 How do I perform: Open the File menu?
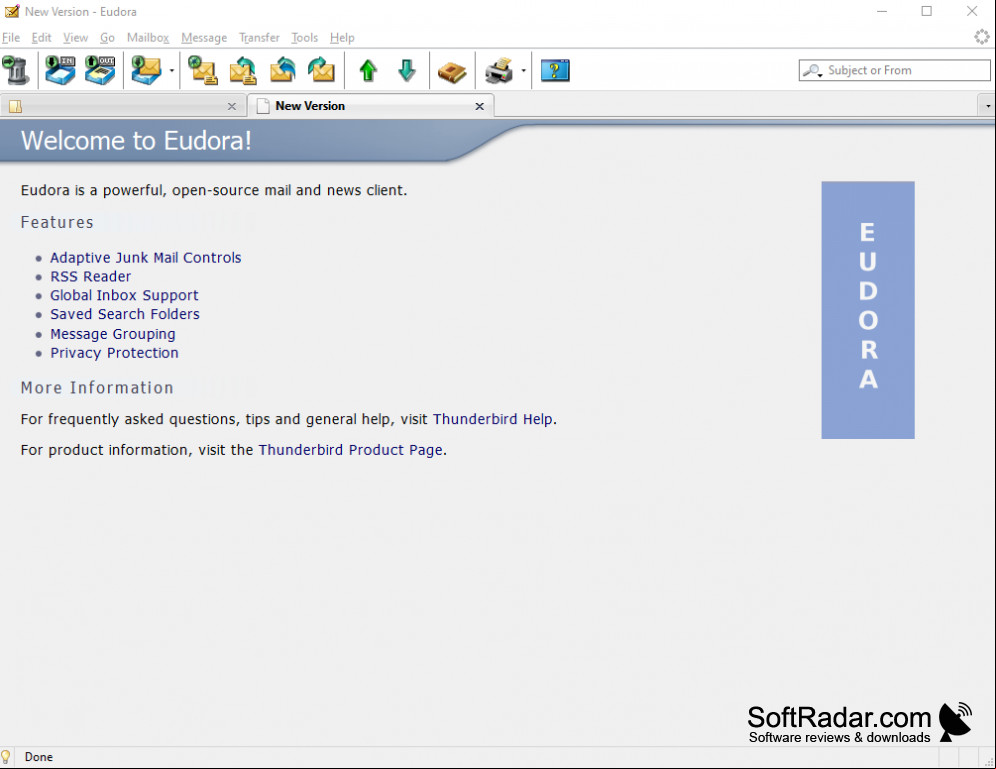click(x=11, y=37)
